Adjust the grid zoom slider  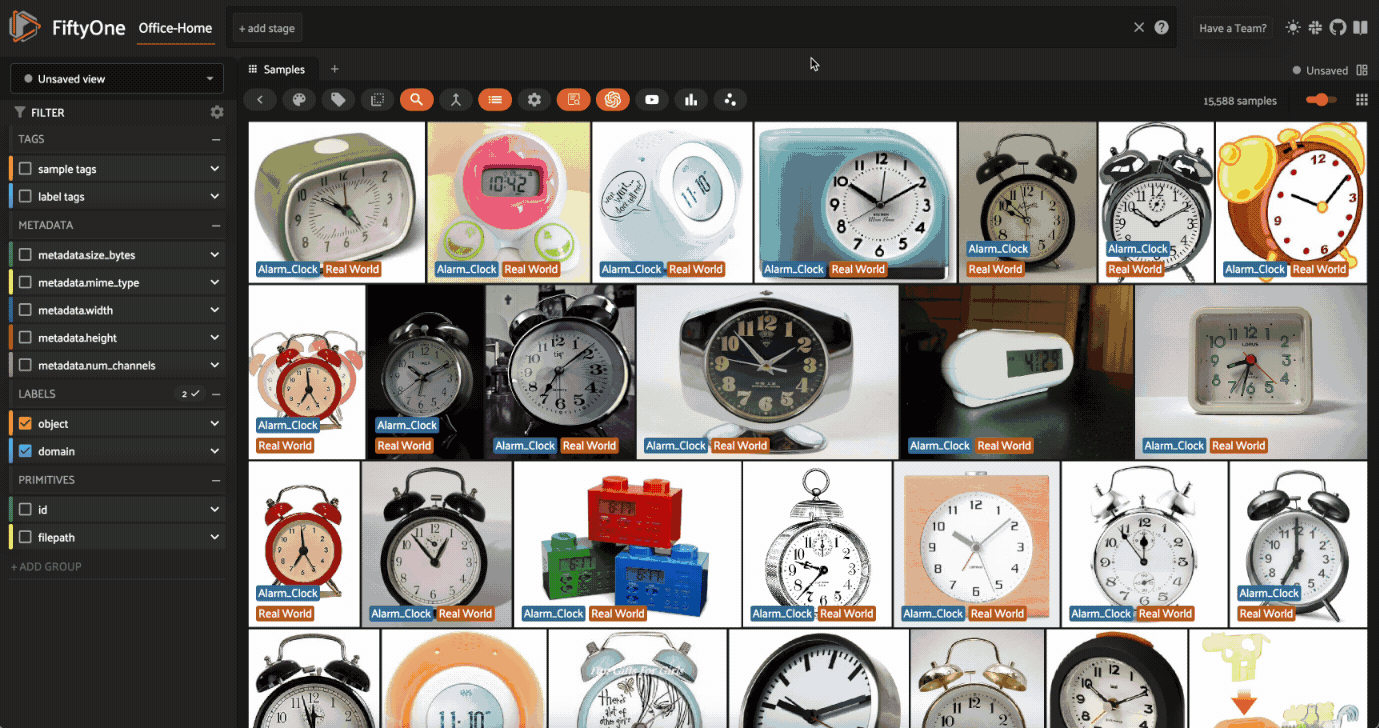(1321, 100)
